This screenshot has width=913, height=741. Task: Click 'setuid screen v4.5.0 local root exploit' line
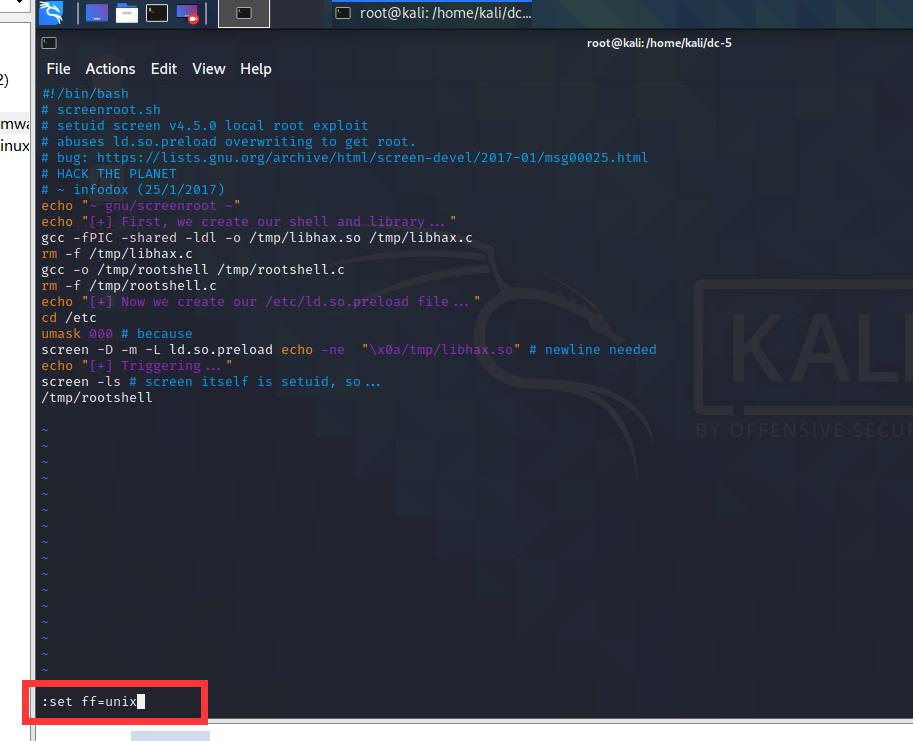coord(205,126)
